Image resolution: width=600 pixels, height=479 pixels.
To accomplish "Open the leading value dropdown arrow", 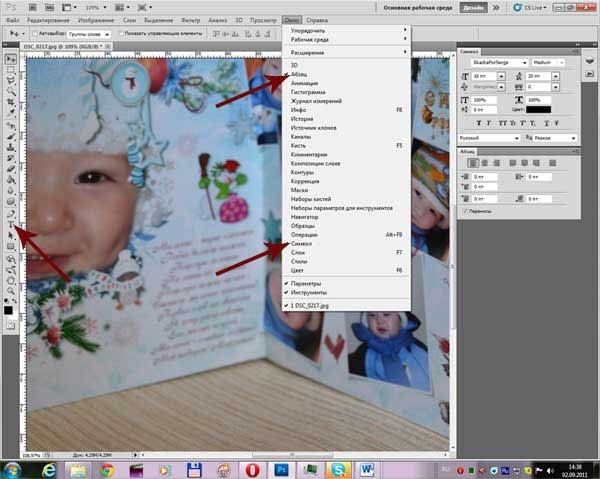I will pyautogui.click(x=555, y=77).
